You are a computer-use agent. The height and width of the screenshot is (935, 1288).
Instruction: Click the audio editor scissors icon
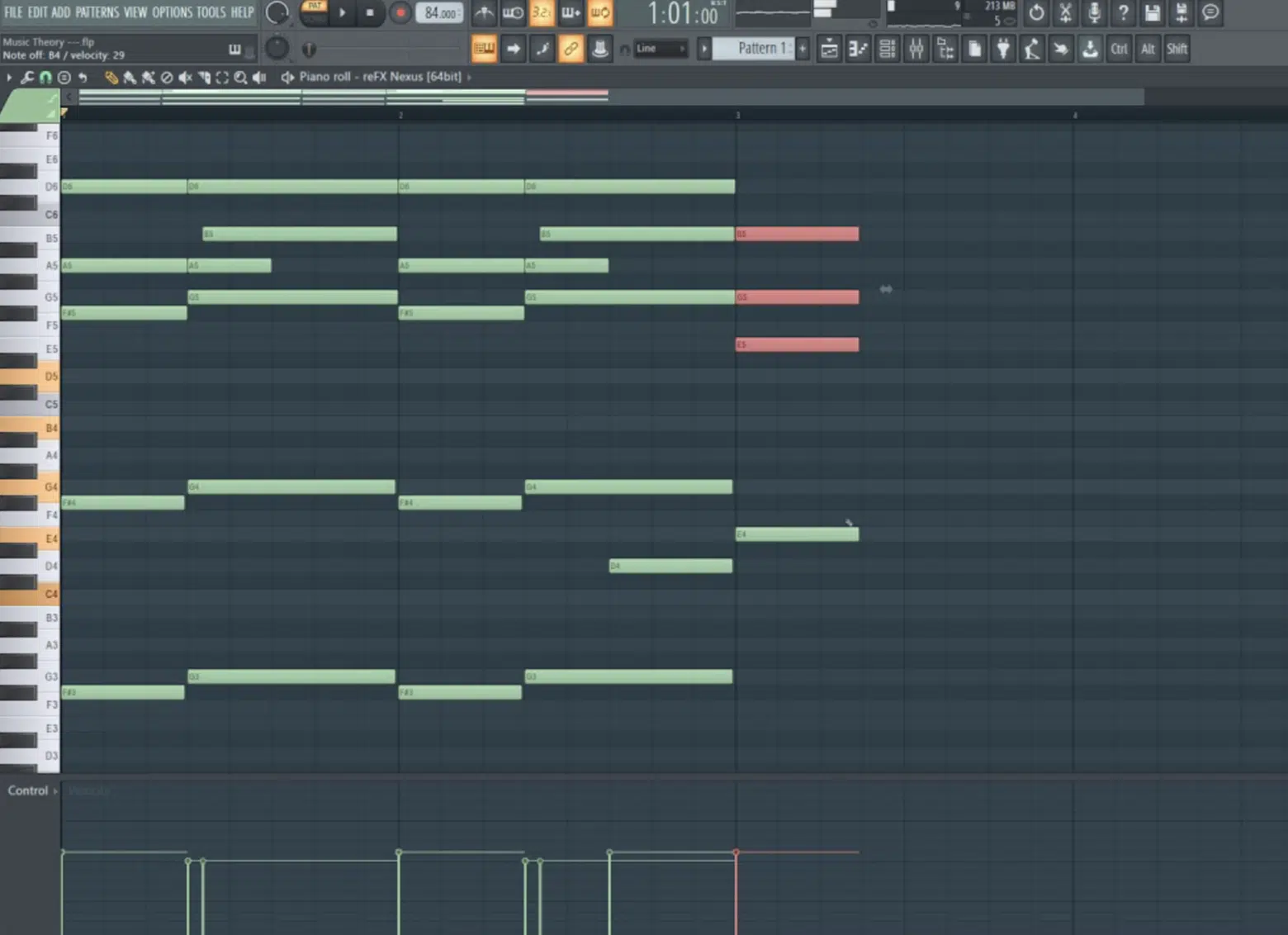1065,12
